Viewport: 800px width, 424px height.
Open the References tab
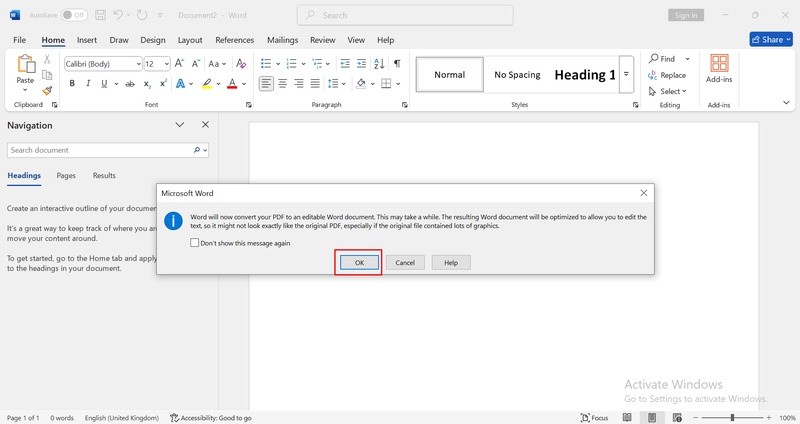pos(234,40)
